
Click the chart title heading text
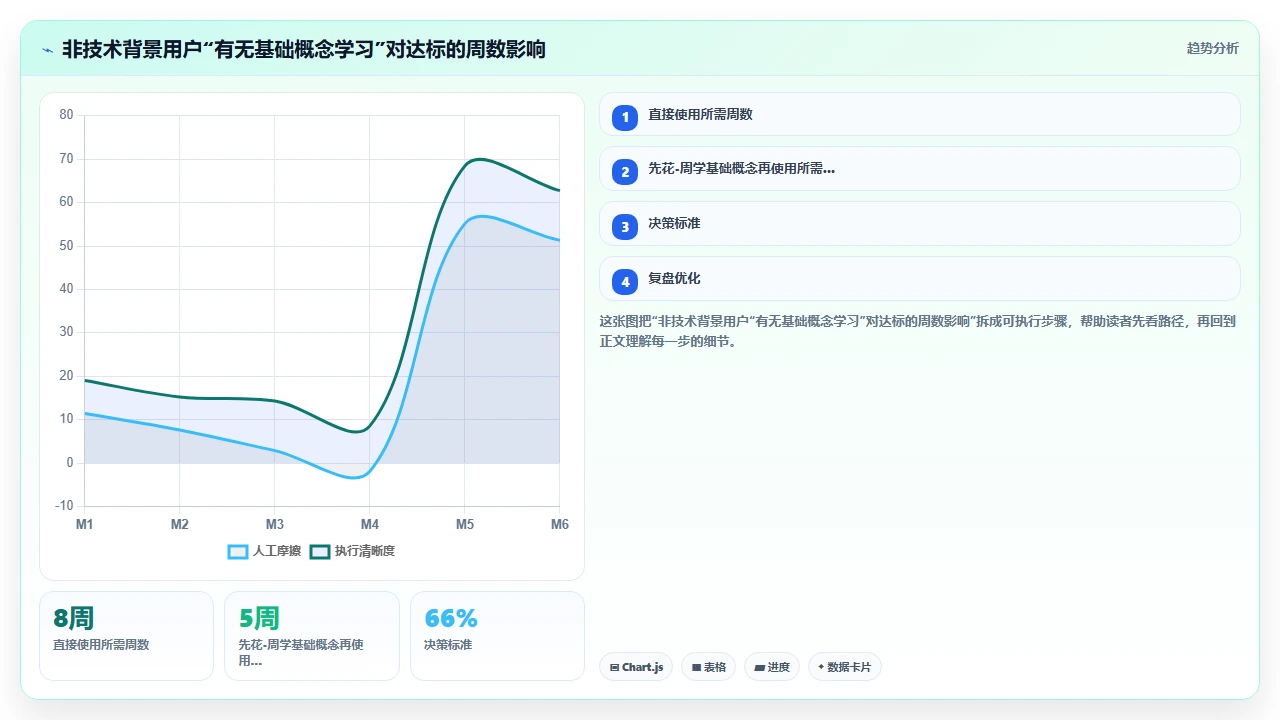tap(304, 49)
